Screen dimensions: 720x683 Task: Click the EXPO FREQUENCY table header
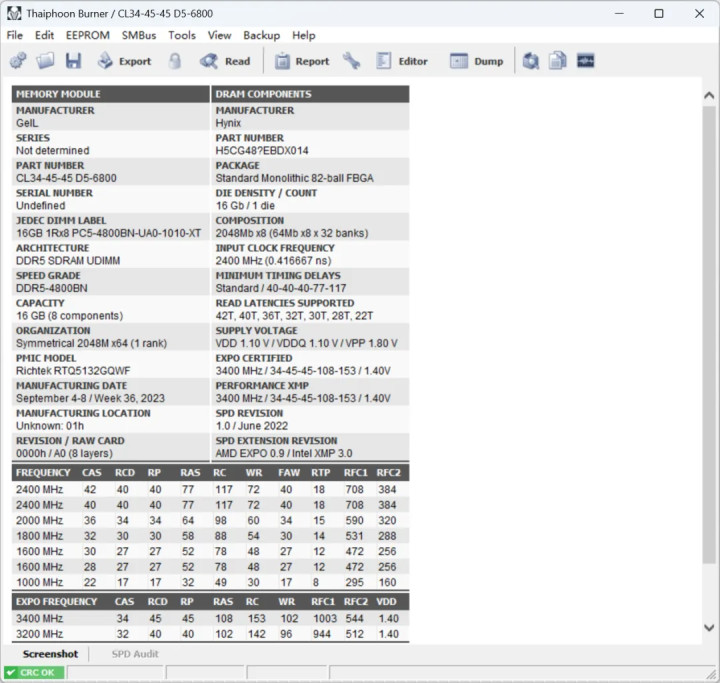click(x=56, y=602)
